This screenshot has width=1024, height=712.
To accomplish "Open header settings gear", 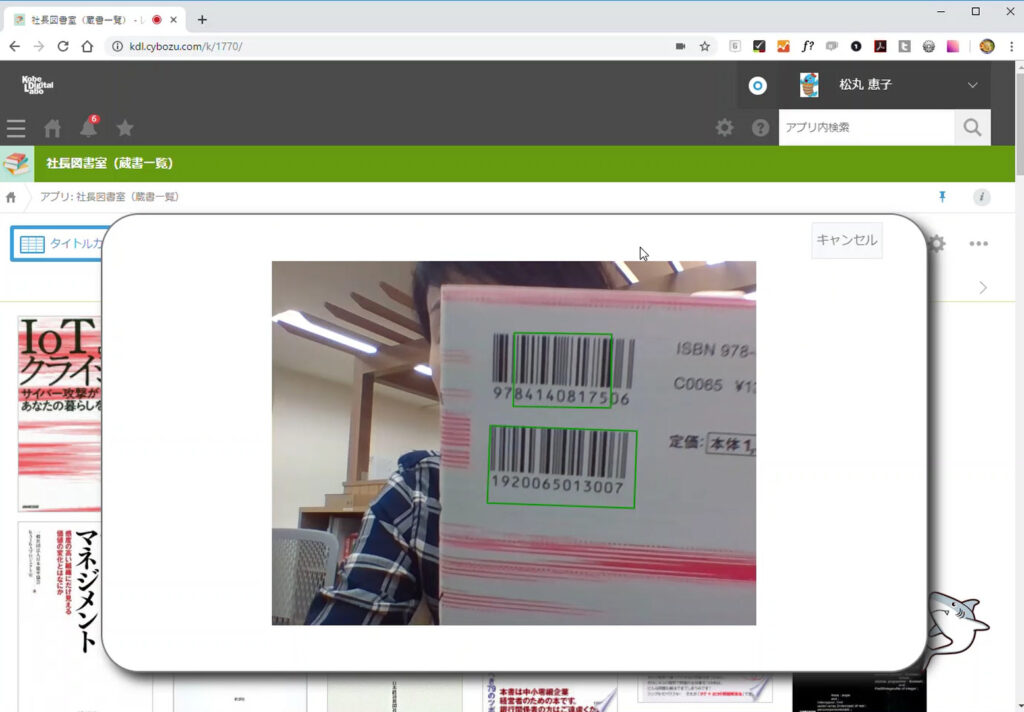I will coord(724,127).
